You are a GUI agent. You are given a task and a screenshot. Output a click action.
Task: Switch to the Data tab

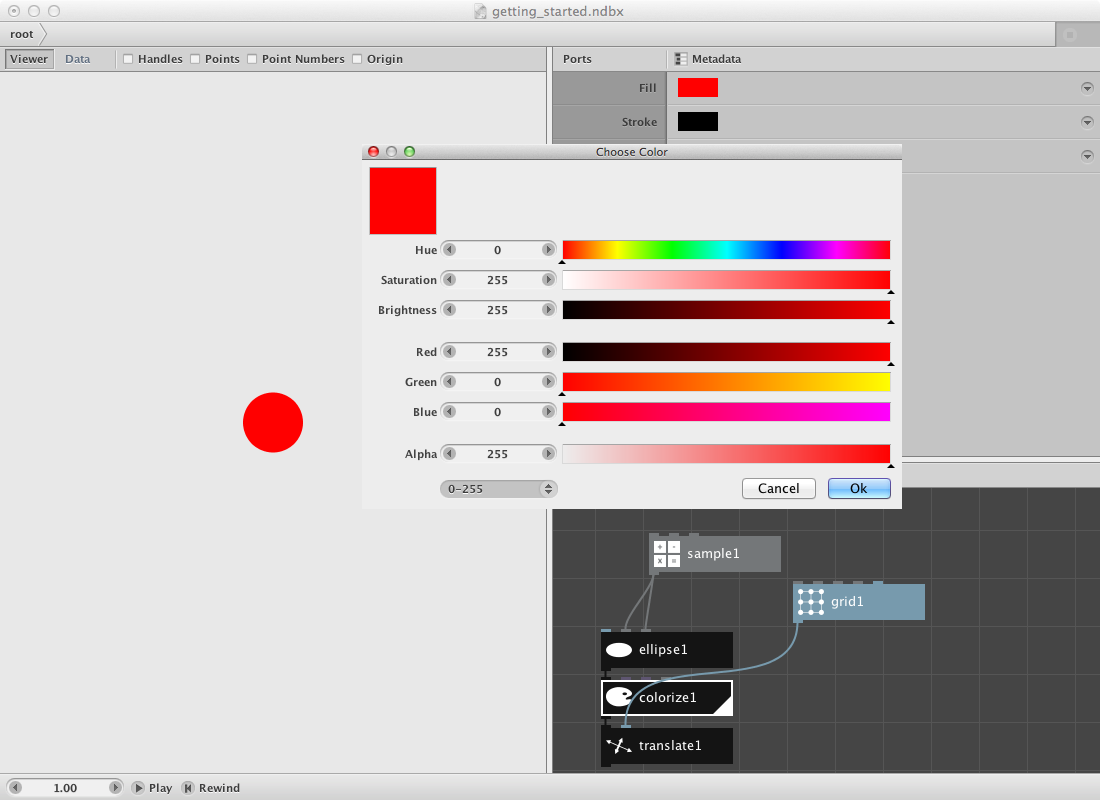click(x=77, y=58)
